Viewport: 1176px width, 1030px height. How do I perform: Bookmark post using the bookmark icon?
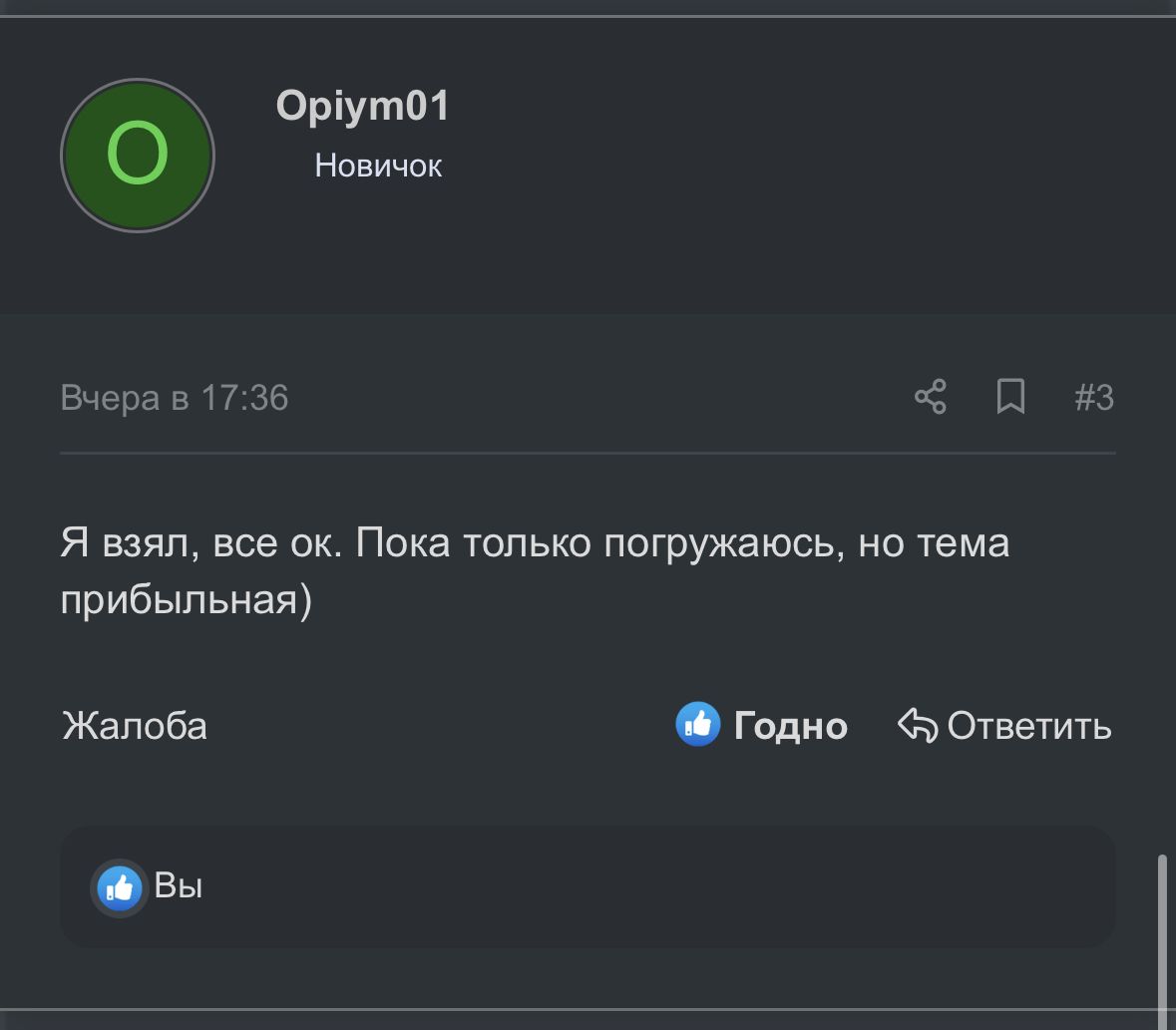coord(1010,397)
